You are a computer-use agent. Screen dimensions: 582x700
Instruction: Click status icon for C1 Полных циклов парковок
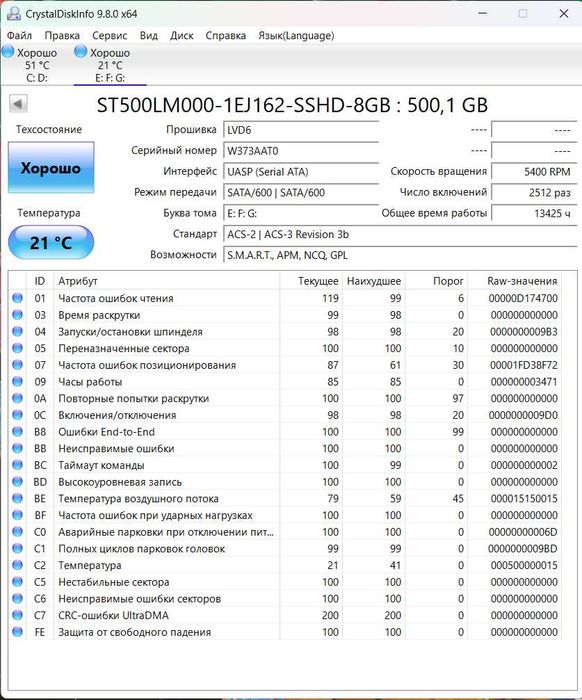17,548
